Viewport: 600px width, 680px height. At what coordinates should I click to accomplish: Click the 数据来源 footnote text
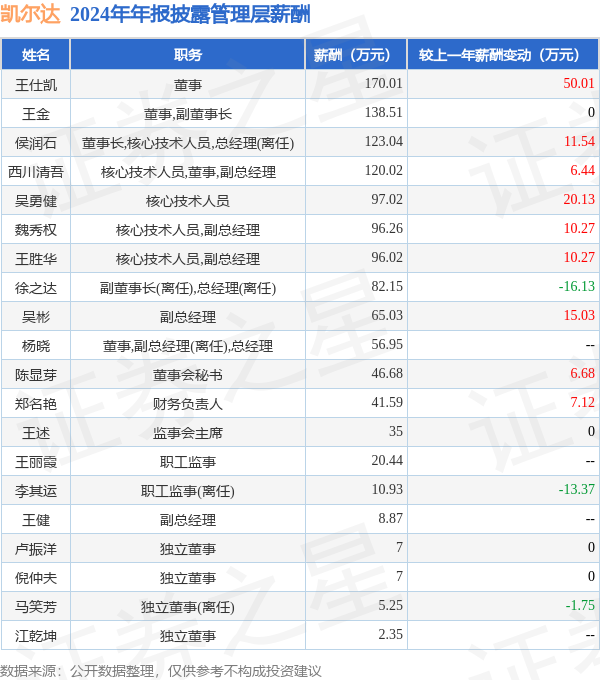pos(161,671)
